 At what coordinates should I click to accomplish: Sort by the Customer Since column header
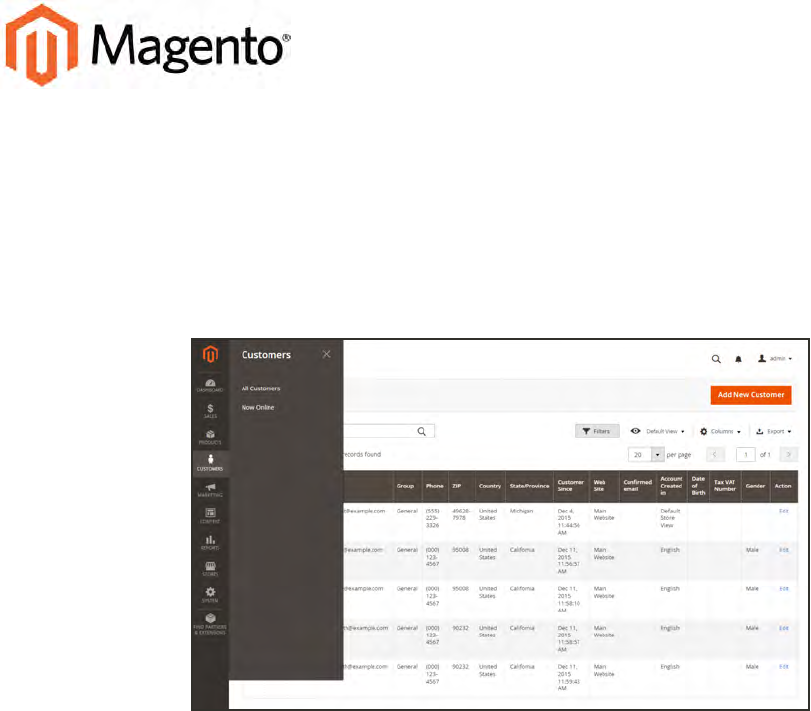click(x=572, y=486)
